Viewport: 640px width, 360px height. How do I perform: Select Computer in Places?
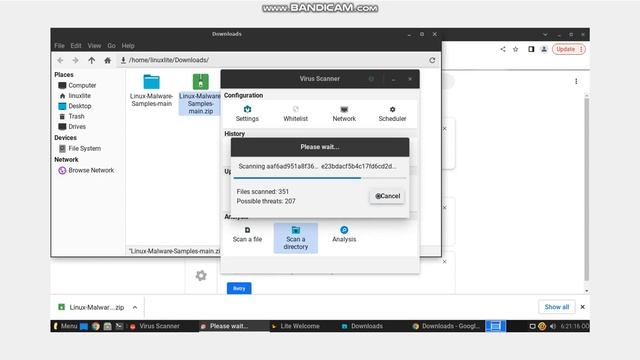(77, 85)
